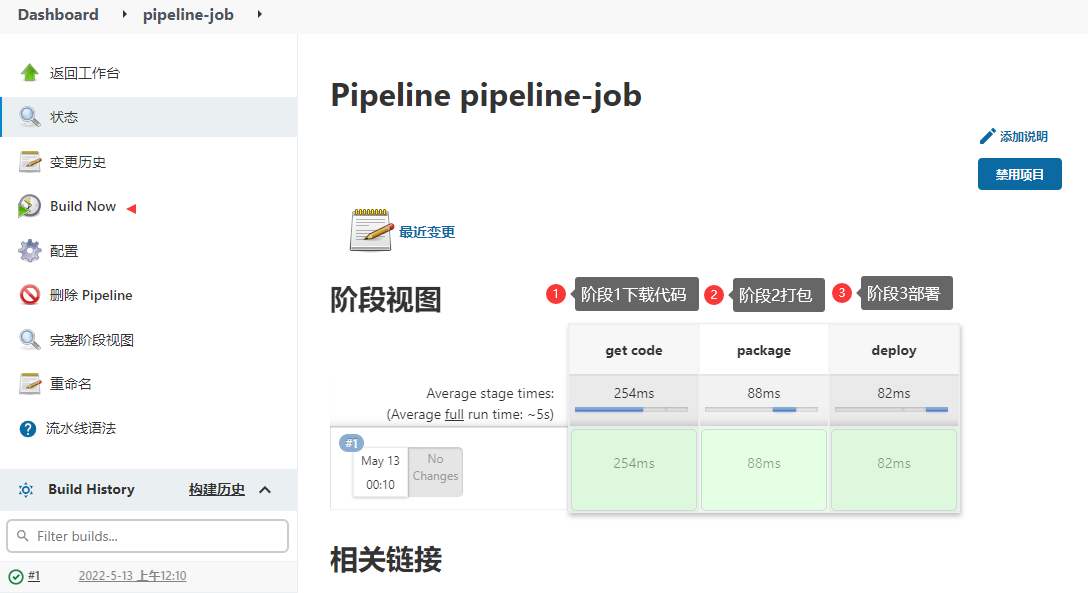Viewport: 1088px width, 593px height.
Task: Click the No Changes box for build #1
Action: (x=435, y=472)
